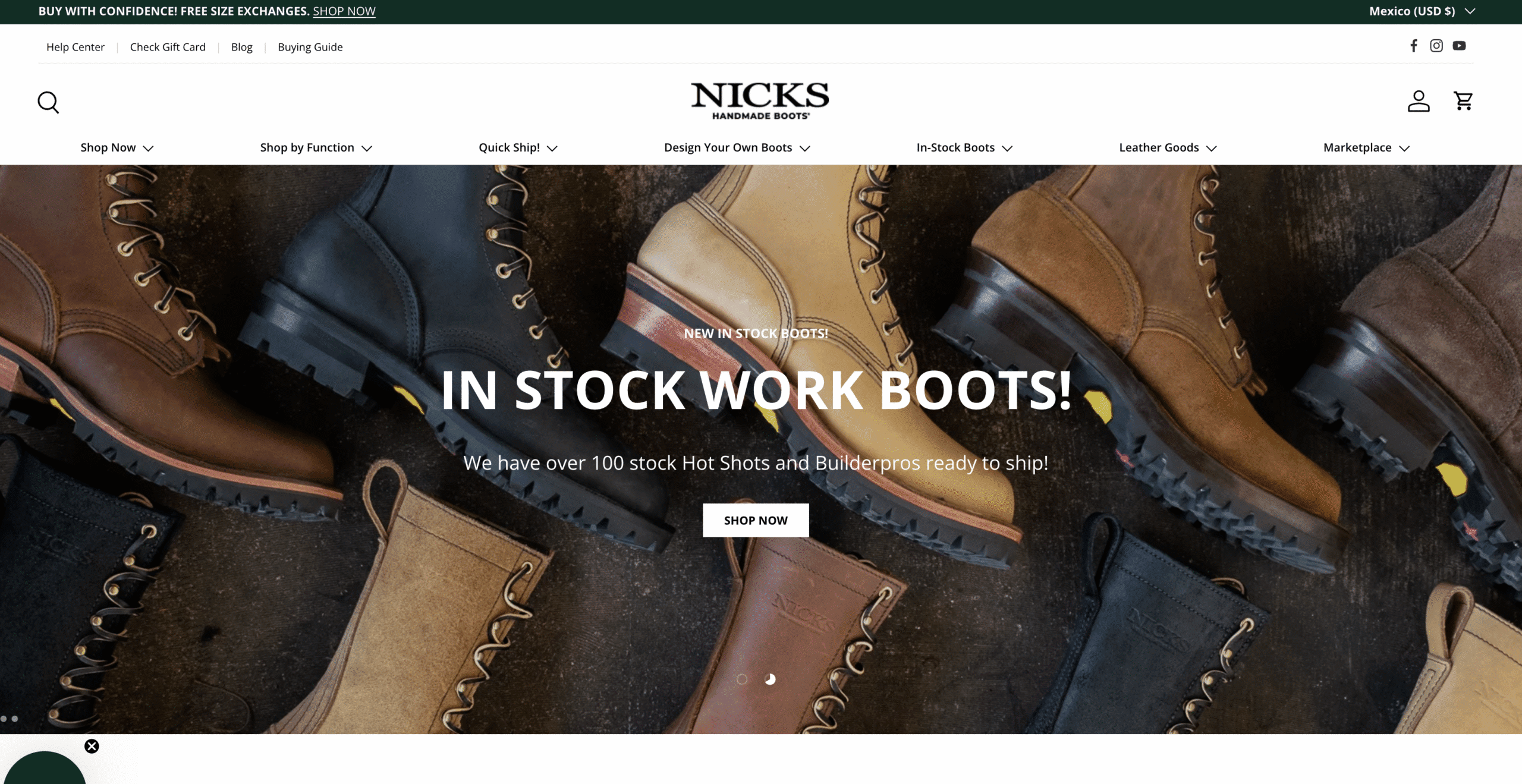
Task: Open the Leather Goods menu
Action: tap(1168, 147)
